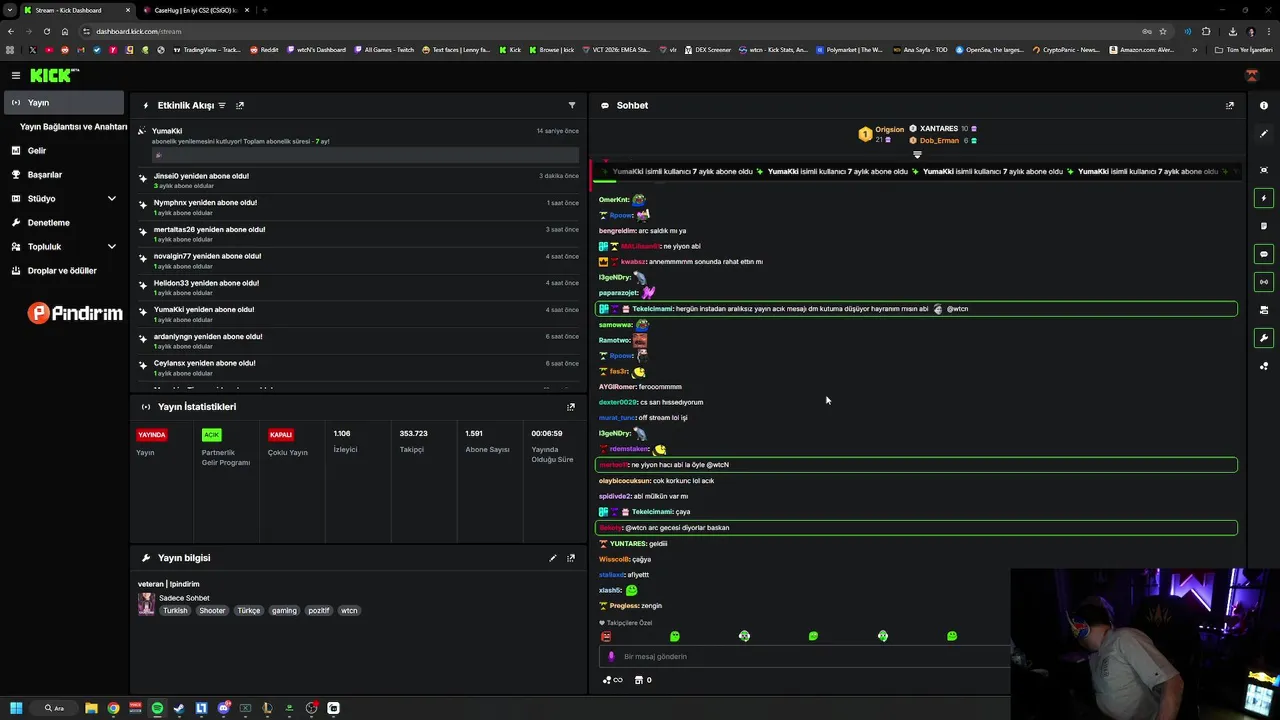Viewport: 1280px width, 720px height.
Task: Select mertaltas26 subscription event
Action: [358, 234]
